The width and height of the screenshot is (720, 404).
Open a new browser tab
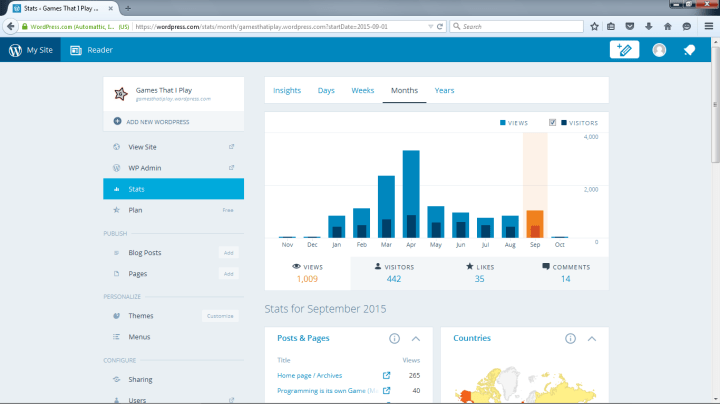click(x=128, y=8)
